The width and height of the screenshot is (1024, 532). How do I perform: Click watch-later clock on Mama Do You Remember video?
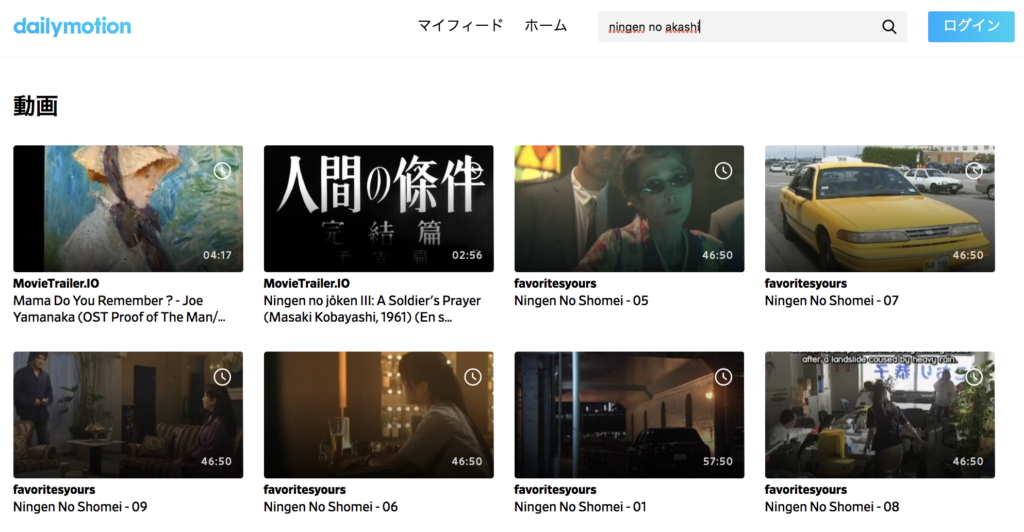pyautogui.click(x=222, y=171)
